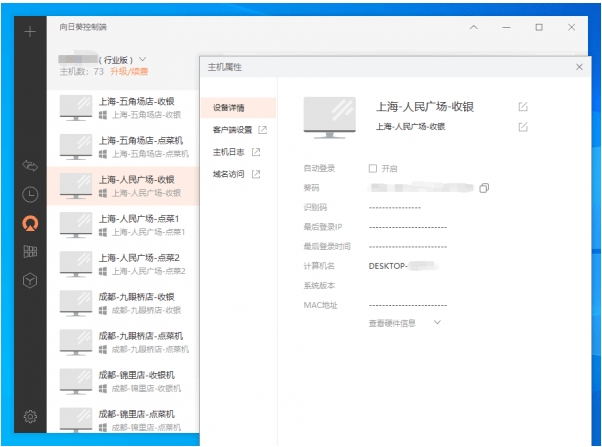602x447 pixels.
Task: Open the 行业版 account dropdown
Action: pos(143,59)
